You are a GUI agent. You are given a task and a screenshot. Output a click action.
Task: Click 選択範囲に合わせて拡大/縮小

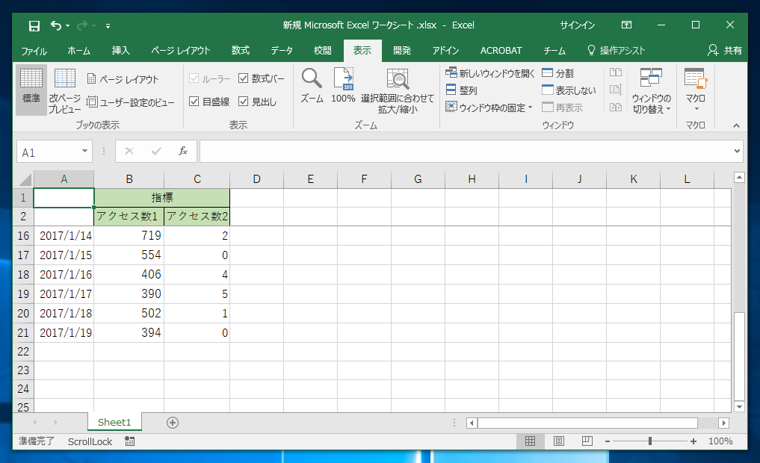point(397,91)
